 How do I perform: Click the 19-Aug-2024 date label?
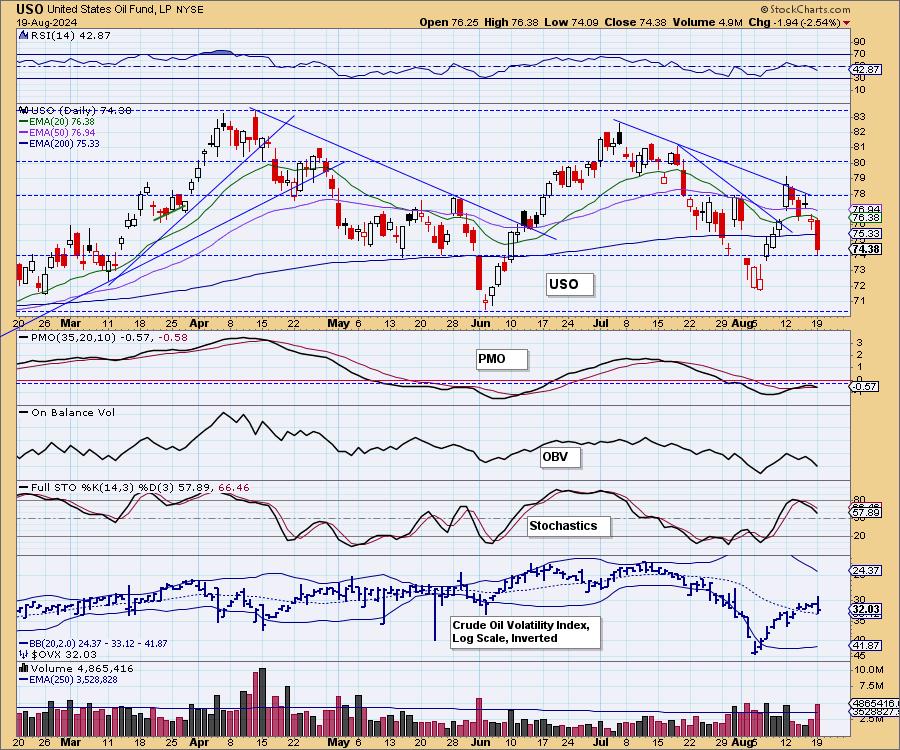tap(45, 22)
